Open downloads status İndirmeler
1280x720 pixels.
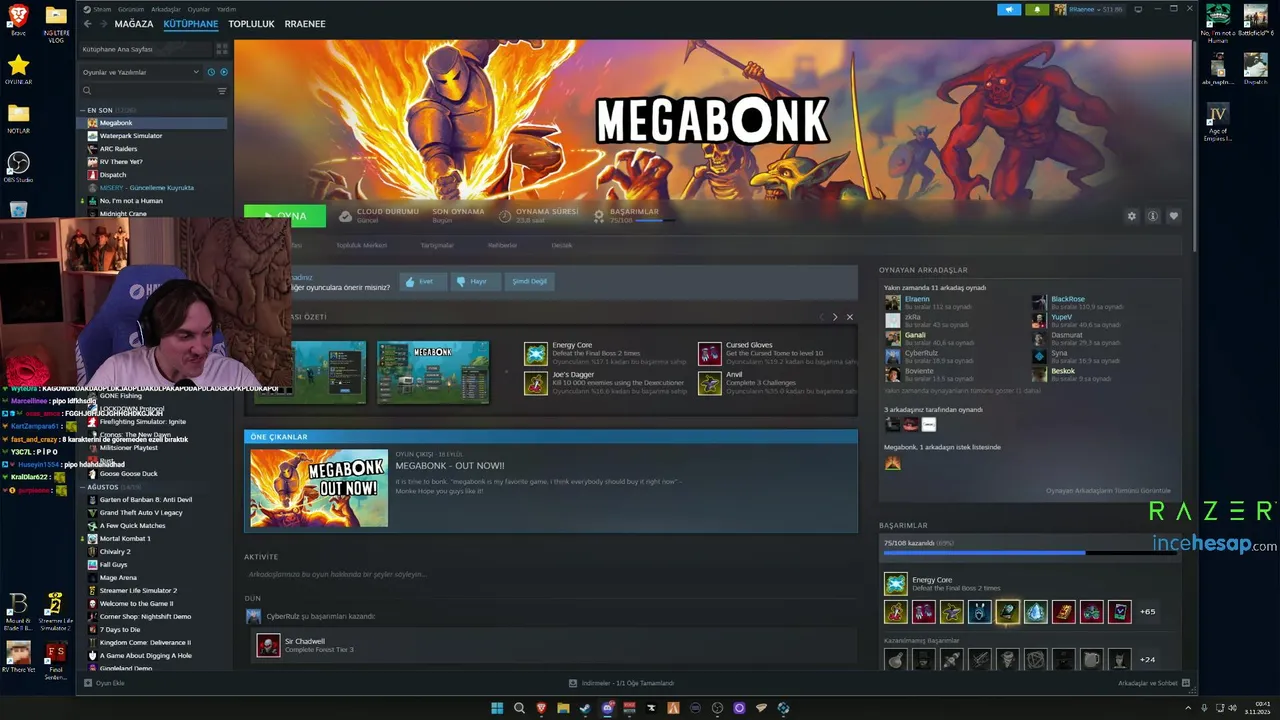(621, 683)
